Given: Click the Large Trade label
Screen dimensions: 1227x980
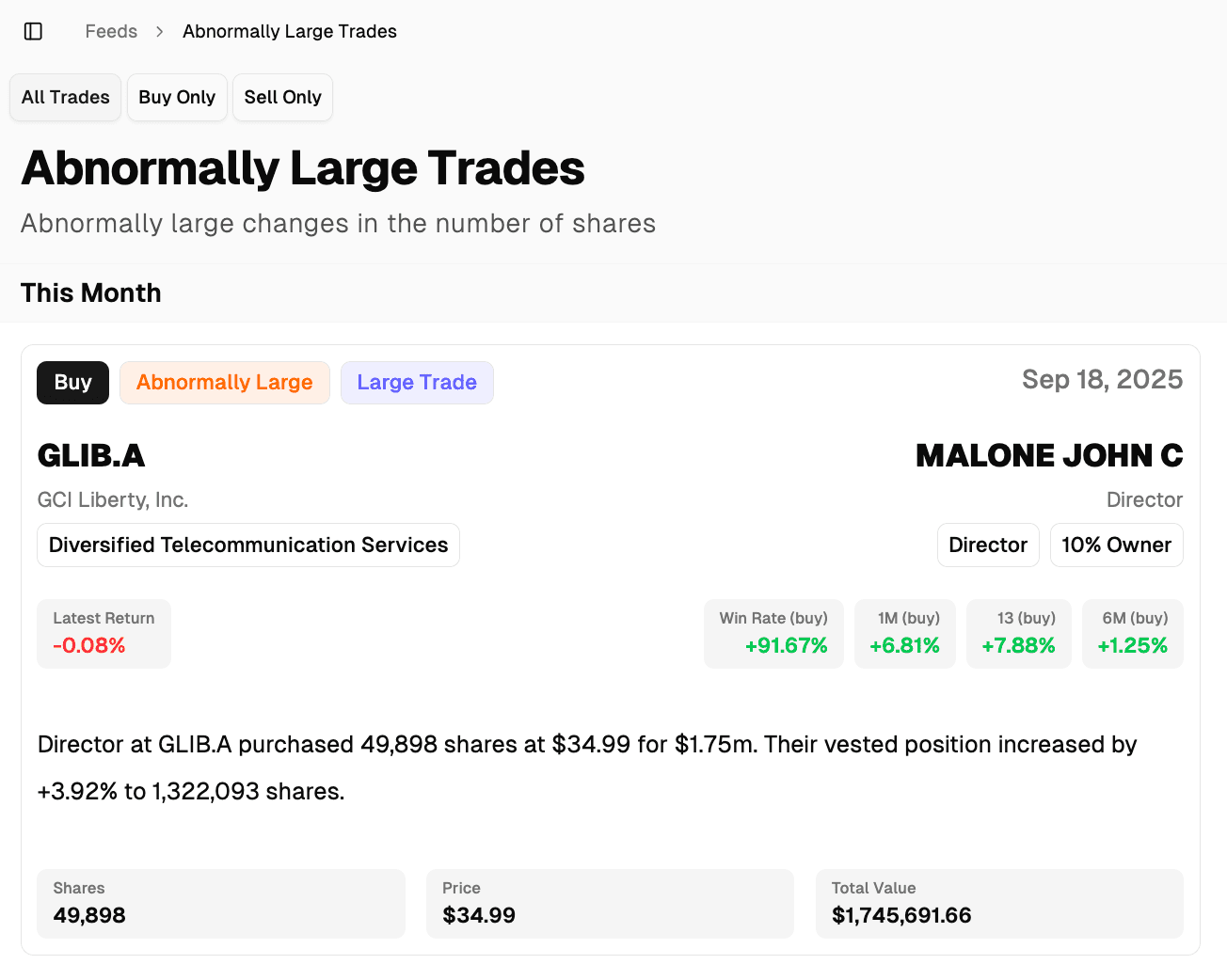Looking at the screenshot, I should click(417, 382).
